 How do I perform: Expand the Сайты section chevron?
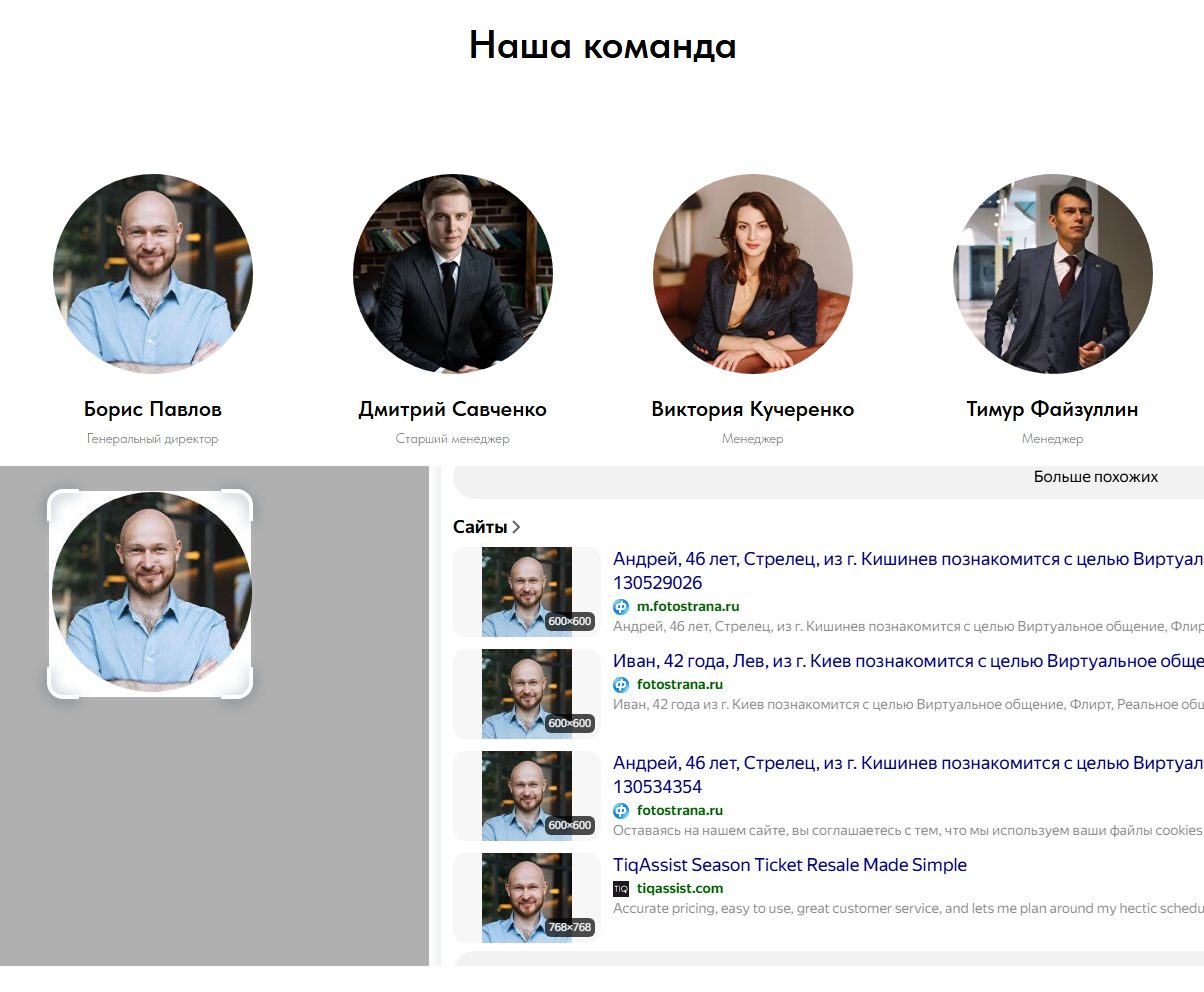click(x=516, y=527)
